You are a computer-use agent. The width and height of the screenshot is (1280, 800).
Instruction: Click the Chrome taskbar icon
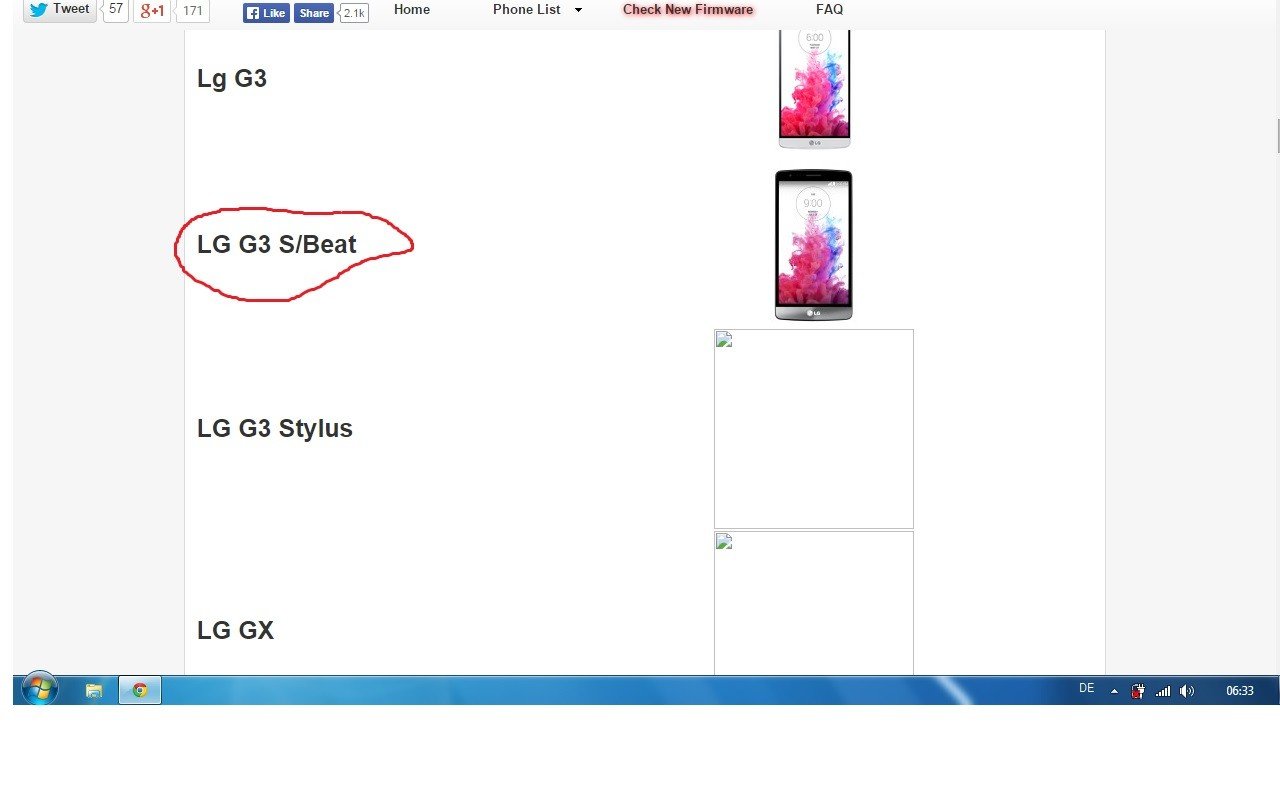pyautogui.click(x=140, y=690)
